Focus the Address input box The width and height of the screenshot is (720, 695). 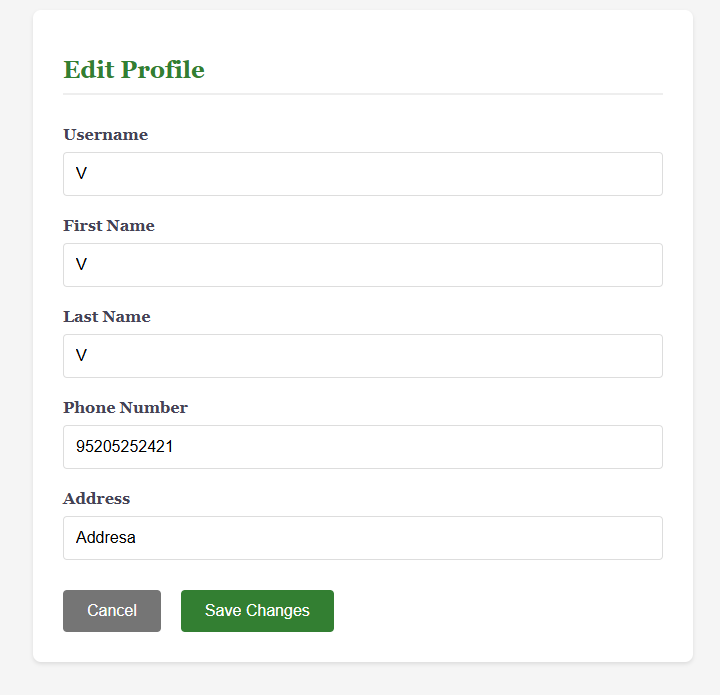(x=362, y=538)
